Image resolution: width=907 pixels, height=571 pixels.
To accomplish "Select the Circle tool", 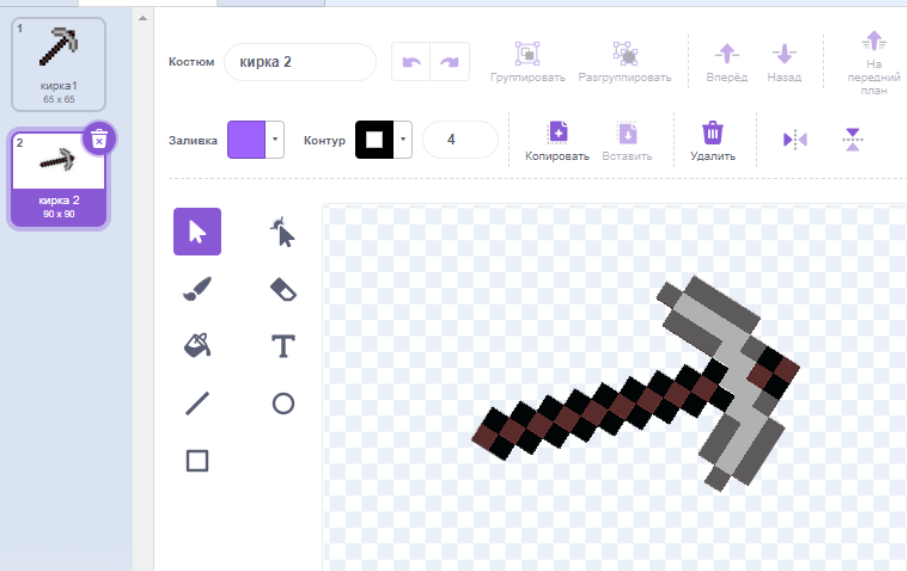I will pos(283,403).
